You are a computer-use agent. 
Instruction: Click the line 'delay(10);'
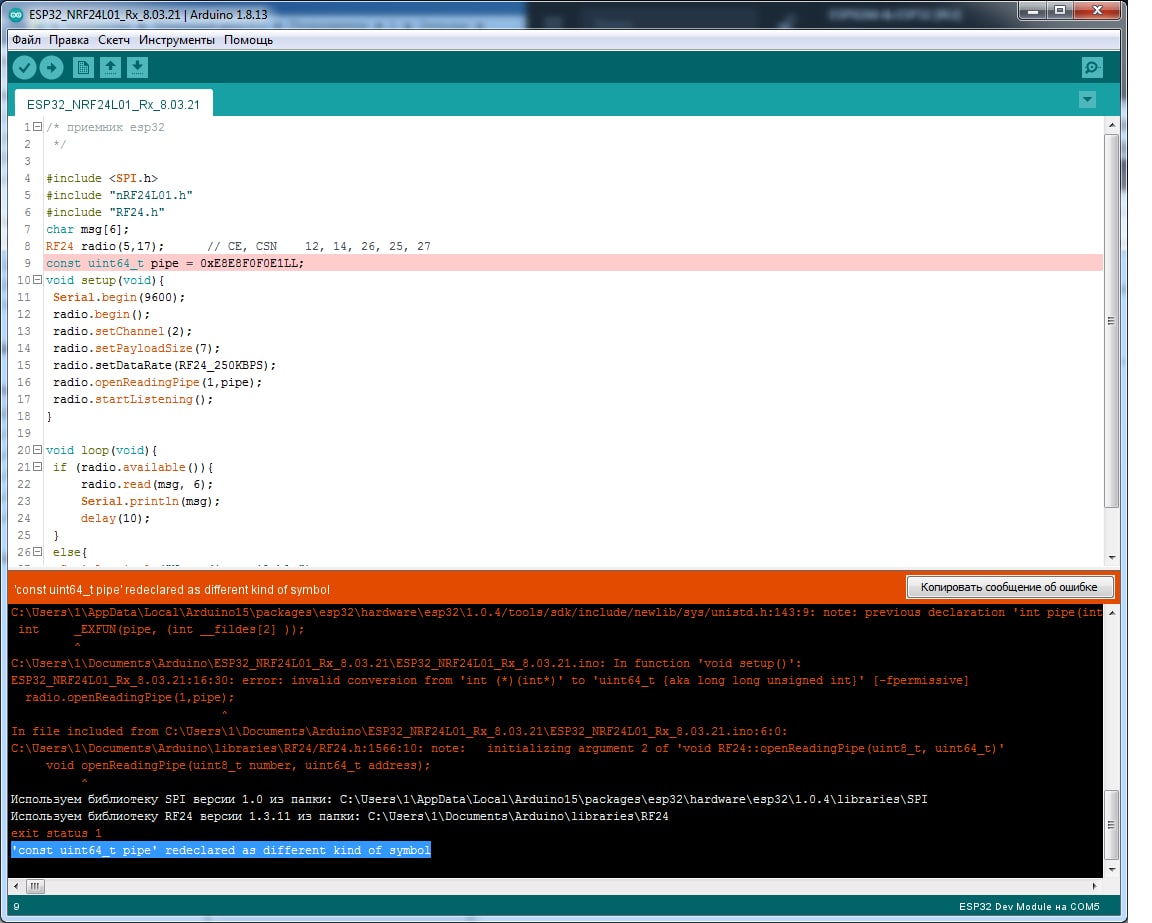115,518
